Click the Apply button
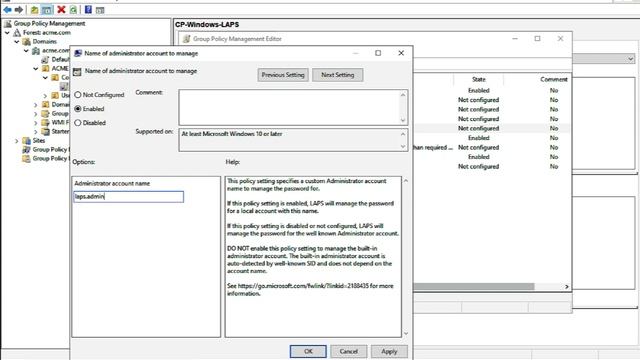This screenshot has width=640, height=360. click(389, 351)
